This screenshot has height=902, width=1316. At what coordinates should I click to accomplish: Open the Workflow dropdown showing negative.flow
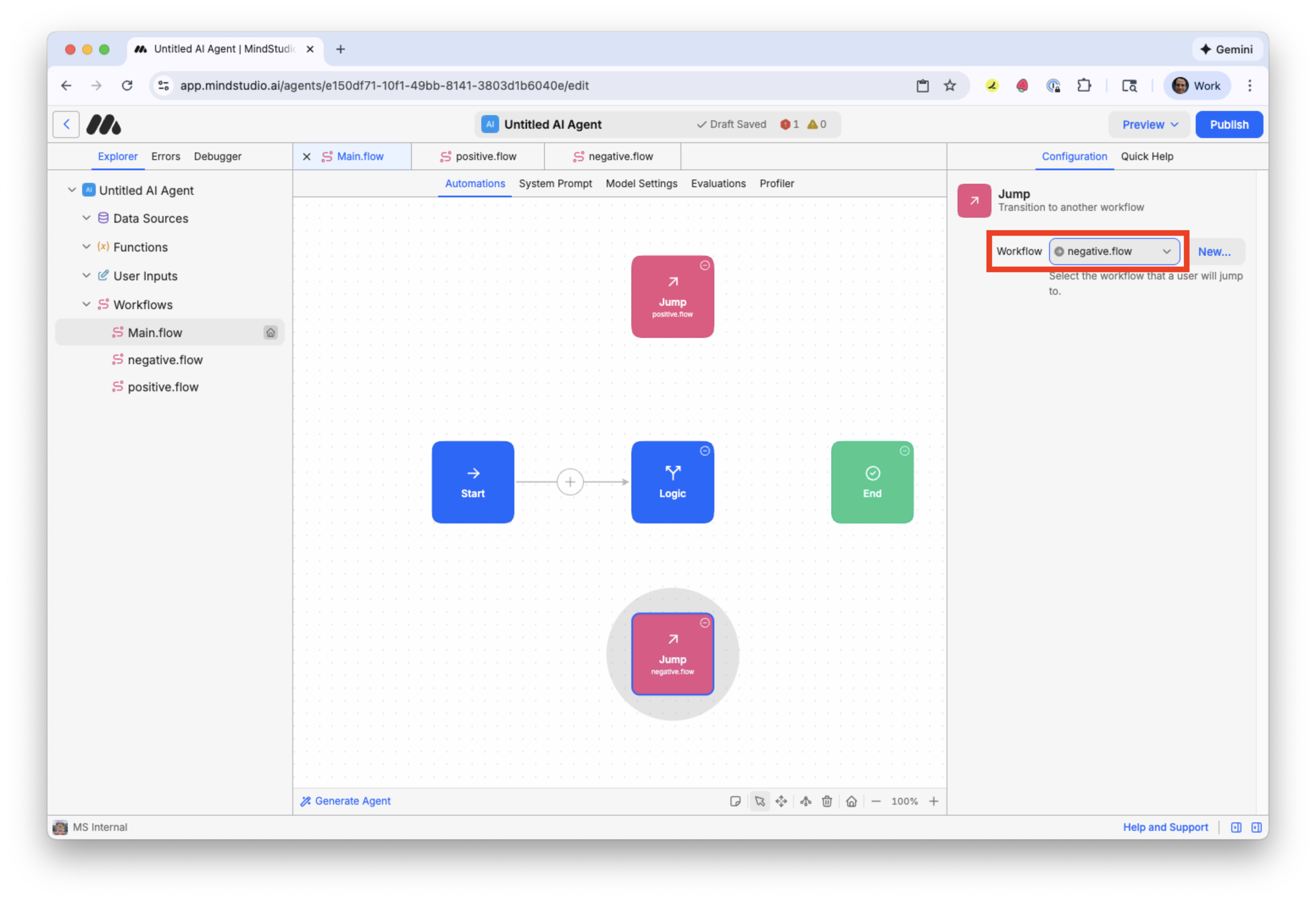(x=1113, y=251)
